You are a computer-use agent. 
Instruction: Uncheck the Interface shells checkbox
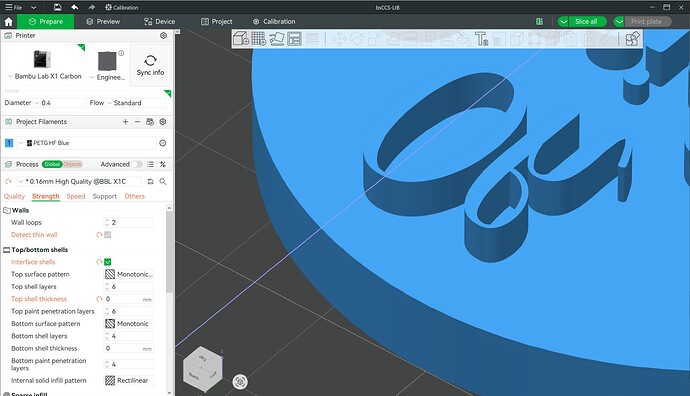[108, 262]
